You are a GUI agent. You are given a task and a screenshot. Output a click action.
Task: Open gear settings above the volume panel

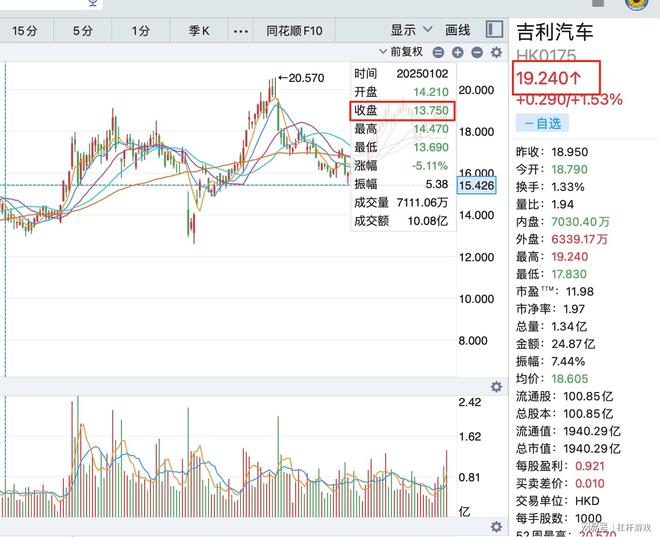pyautogui.click(x=497, y=387)
